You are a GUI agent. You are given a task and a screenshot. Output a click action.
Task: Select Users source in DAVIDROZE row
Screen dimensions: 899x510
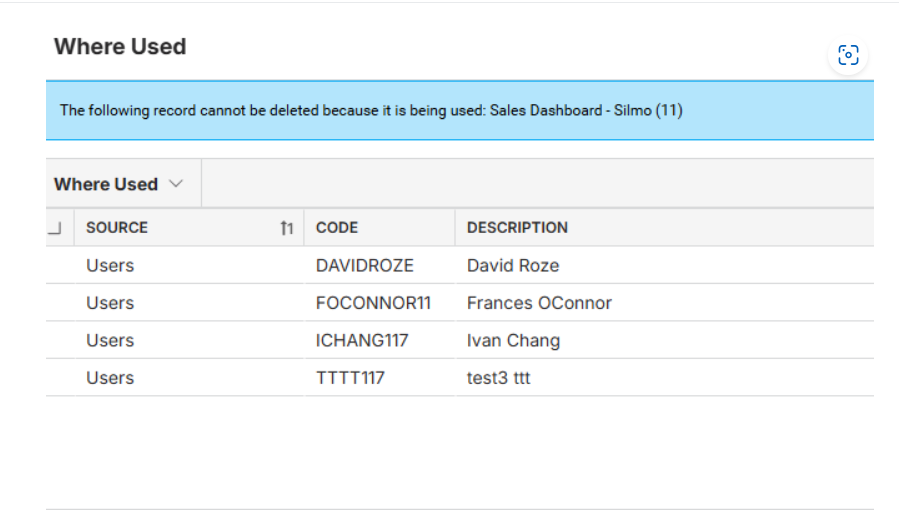pos(110,265)
